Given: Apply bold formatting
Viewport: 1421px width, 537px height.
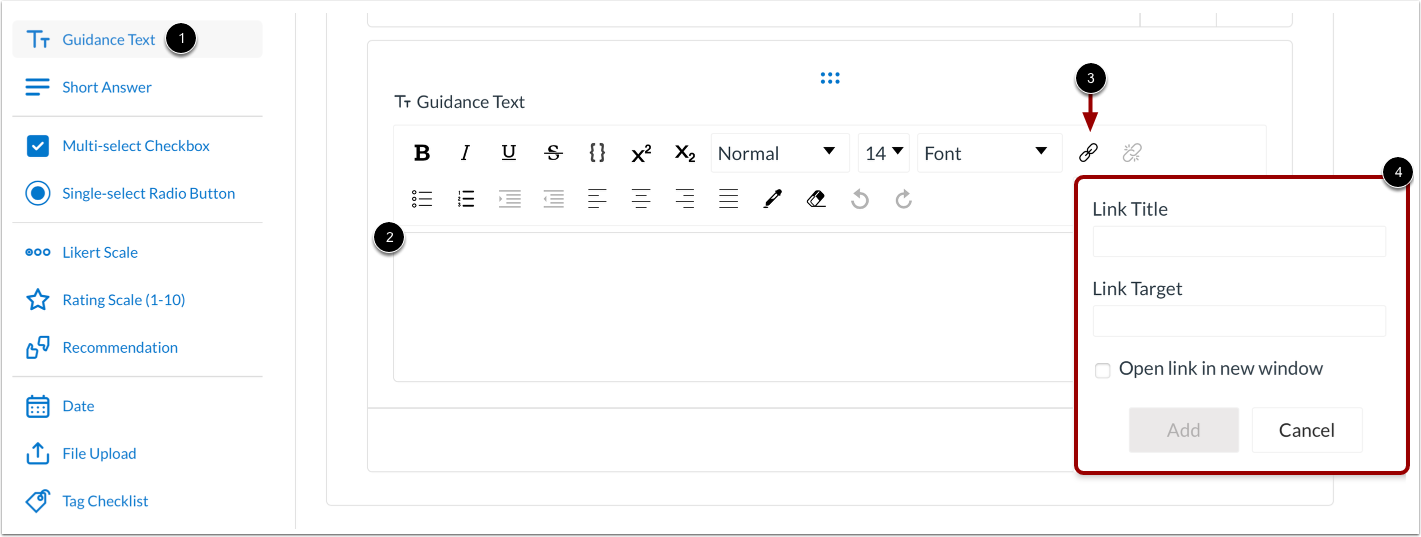Looking at the screenshot, I should pos(422,153).
